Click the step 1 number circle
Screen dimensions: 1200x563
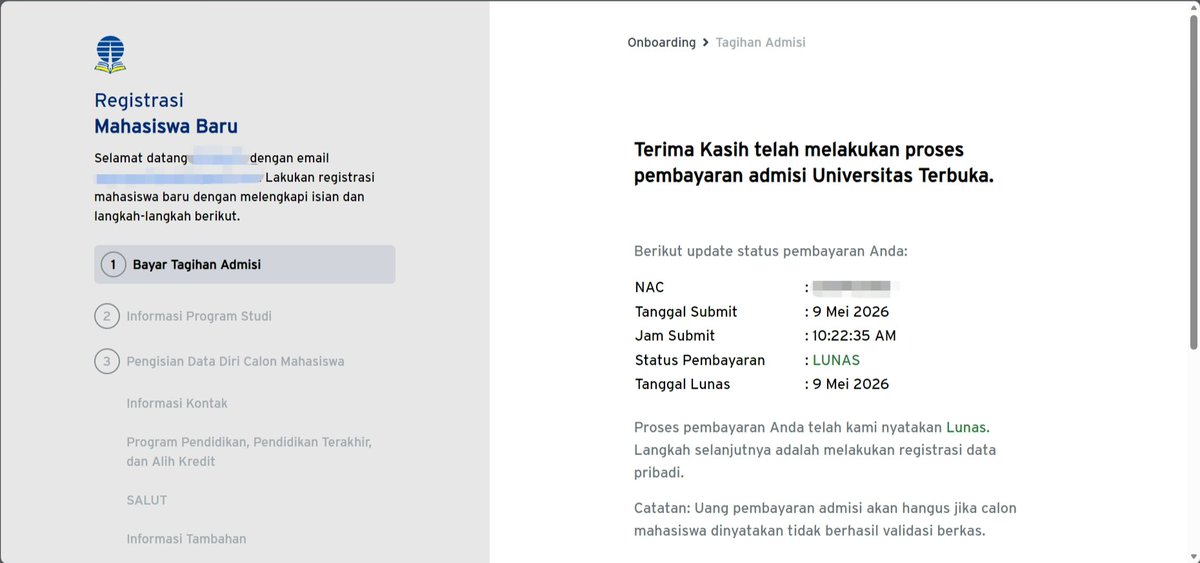(114, 265)
